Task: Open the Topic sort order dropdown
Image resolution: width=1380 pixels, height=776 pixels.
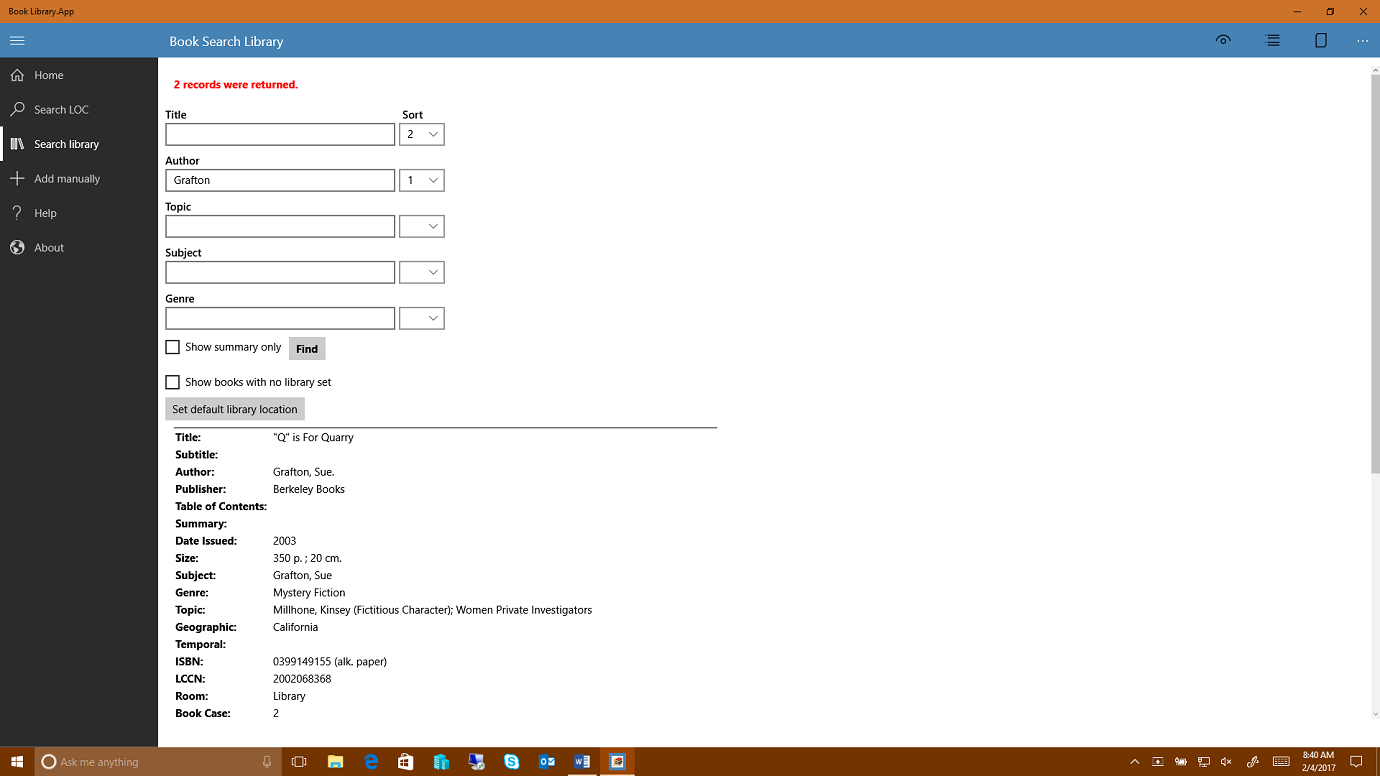Action: [422, 226]
